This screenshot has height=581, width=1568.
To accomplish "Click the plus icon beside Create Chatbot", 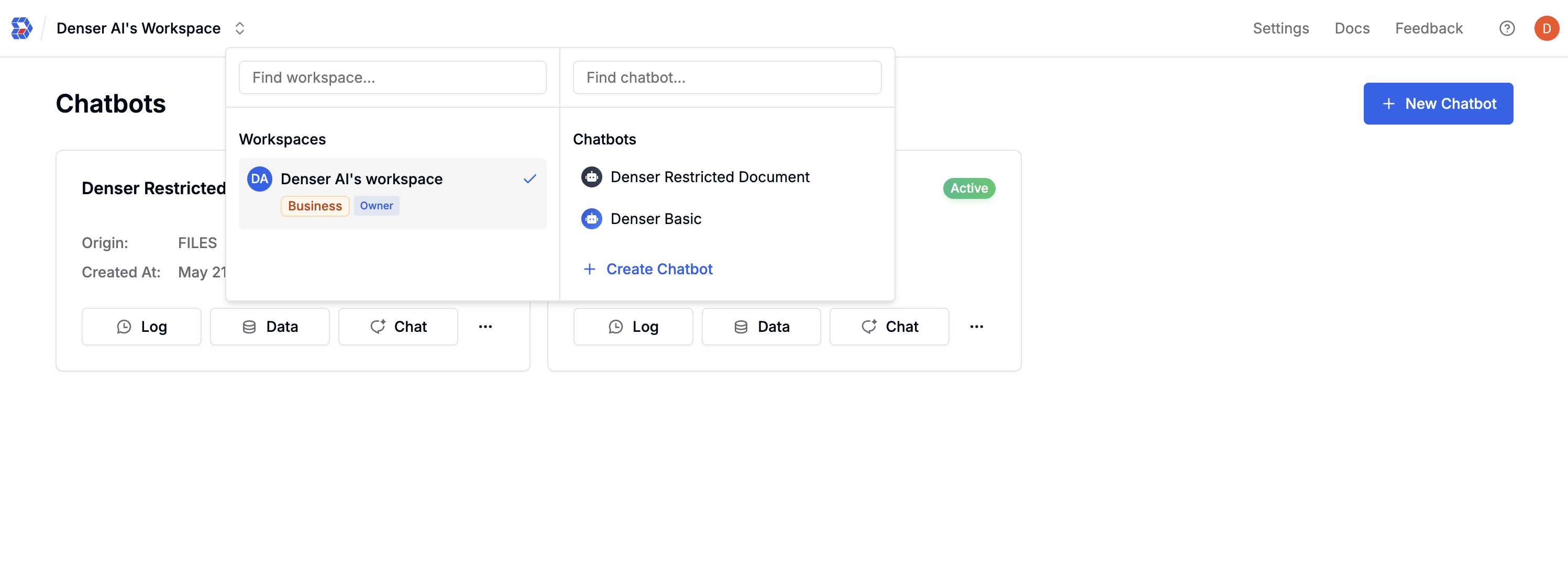I will pyautogui.click(x=589, y=269).
